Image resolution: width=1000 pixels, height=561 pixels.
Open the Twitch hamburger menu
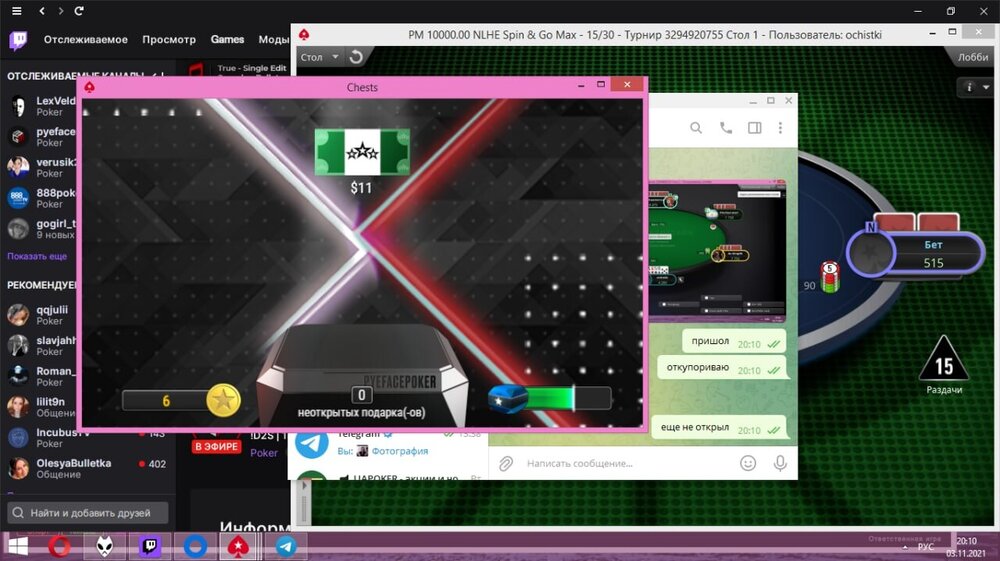click(15, 10)
